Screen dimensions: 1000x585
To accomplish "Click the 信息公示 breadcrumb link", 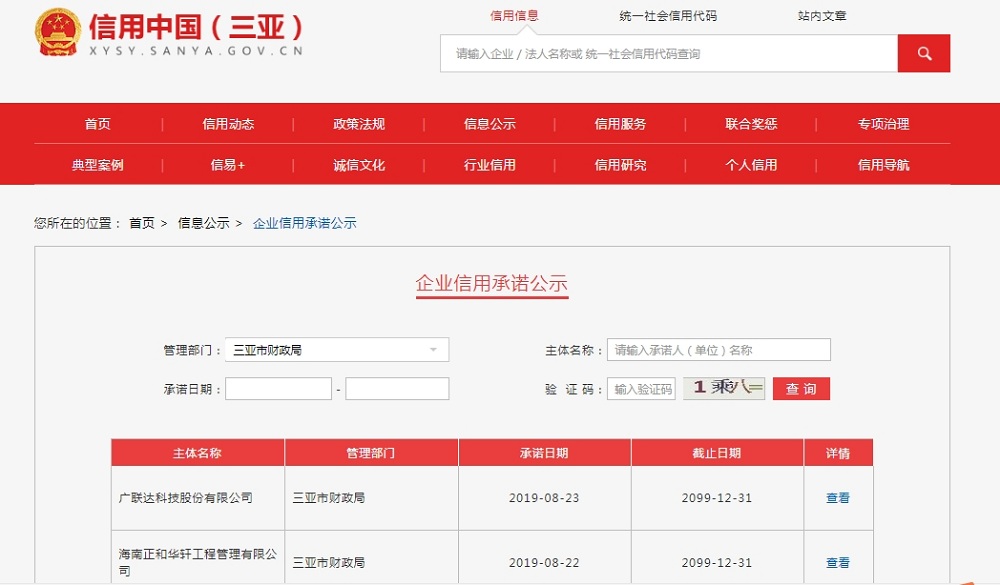I will coord(203,223).
